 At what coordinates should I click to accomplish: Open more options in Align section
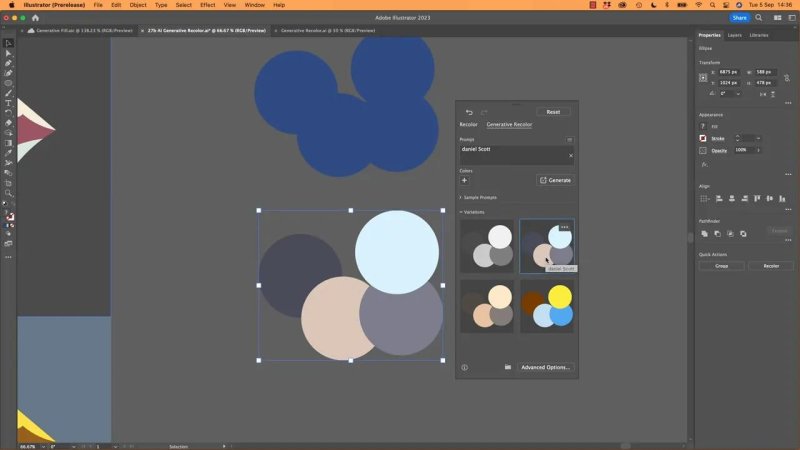[788, 210]
